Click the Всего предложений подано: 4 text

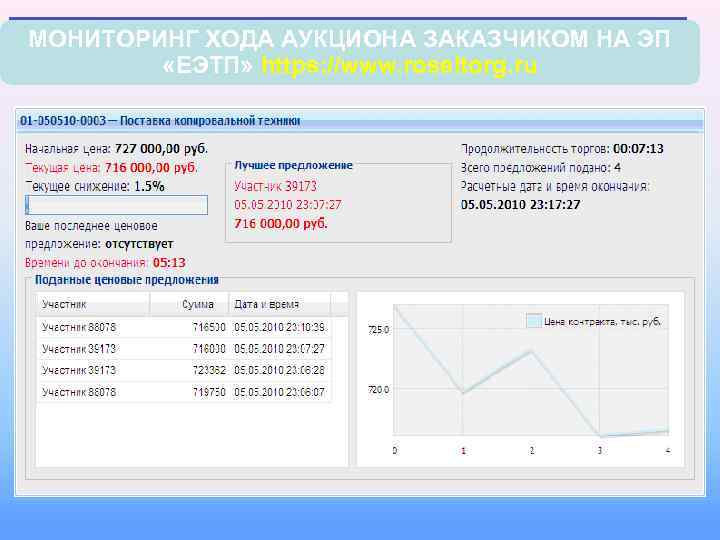(541, 168)
